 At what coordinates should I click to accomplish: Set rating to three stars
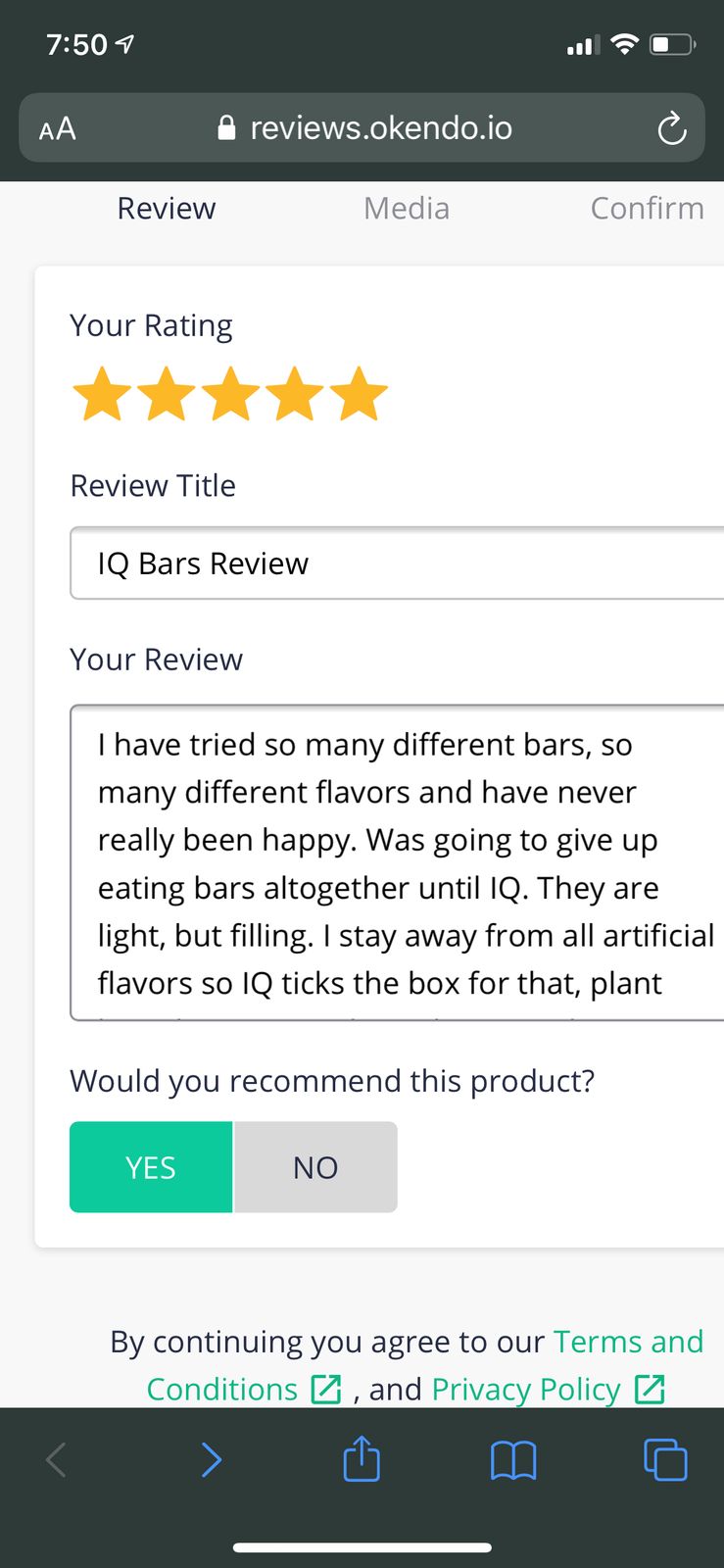[x=231, y=394]
